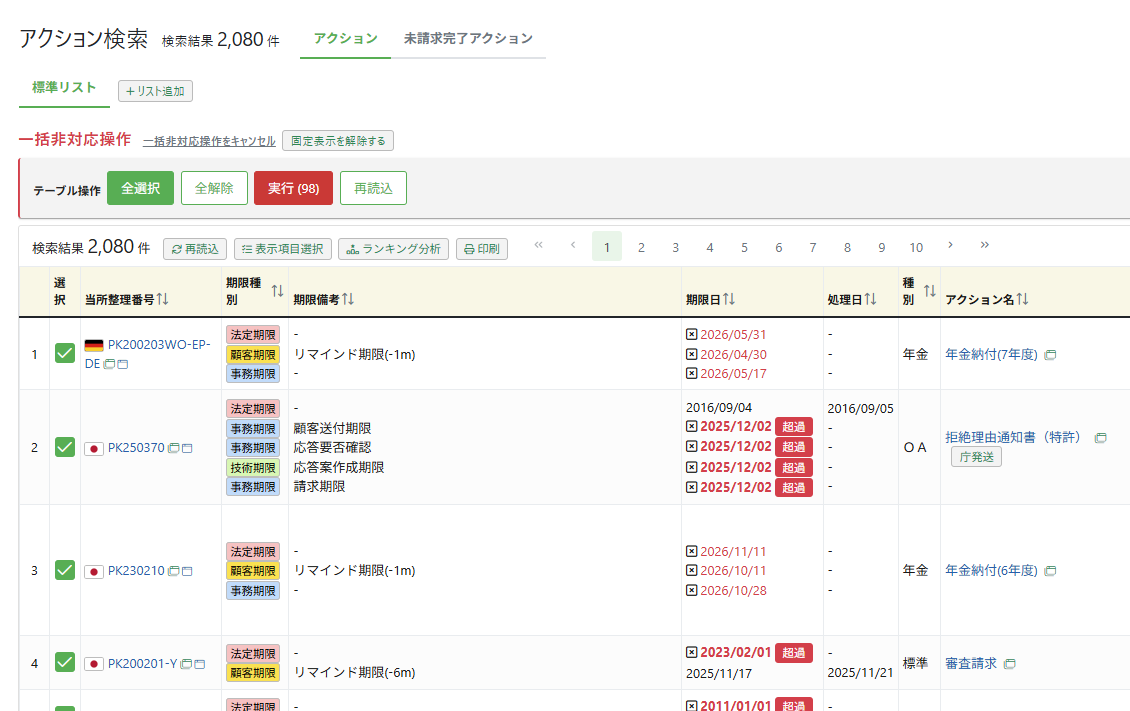The height and width of the screenshot is (711, 1130).
Task: Sort by 期限日 column arrows
Action: 729,299
